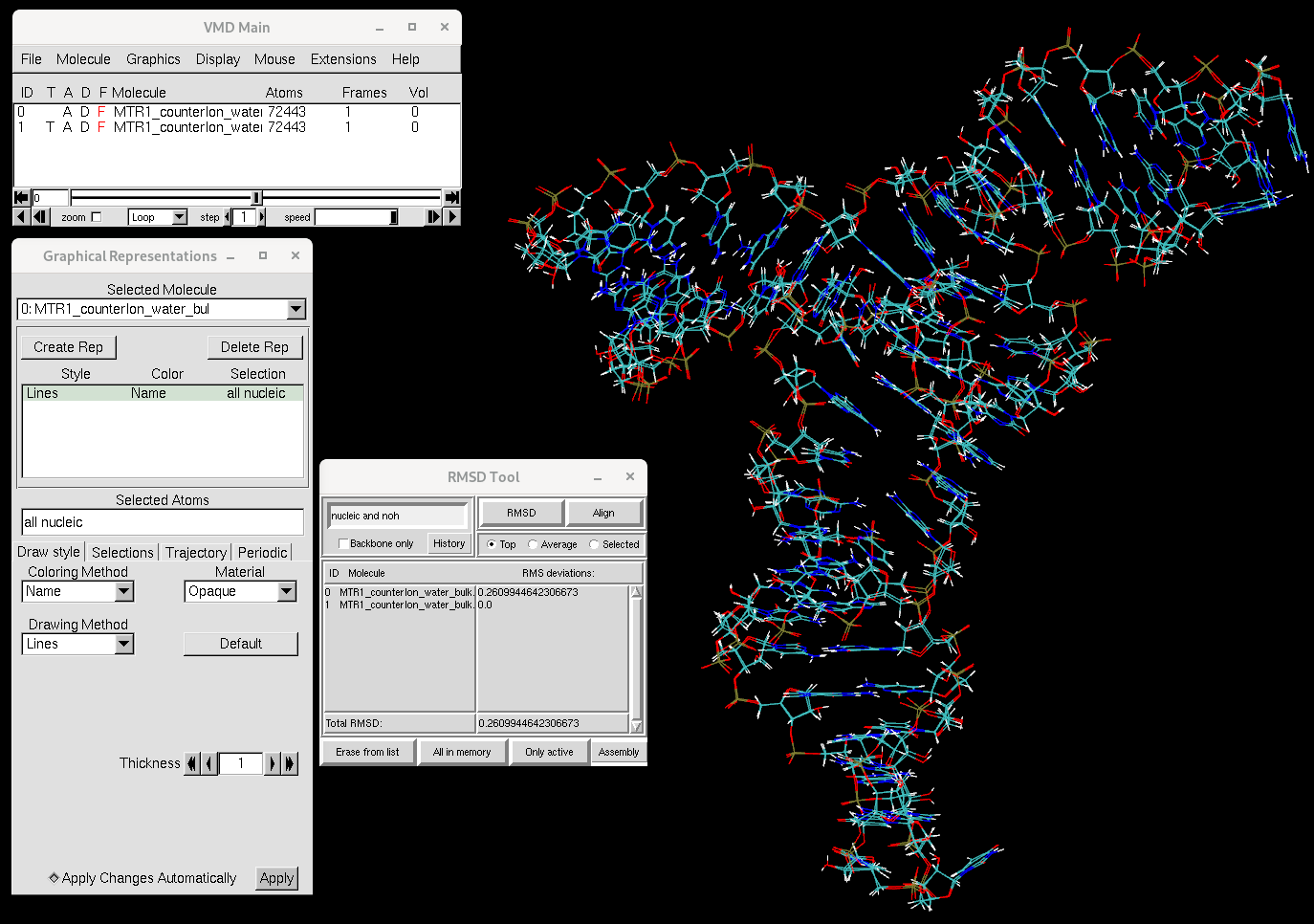Check the Backbone only option
The width and height of the screenshot is (1314, 924).
tap(343, 544)
